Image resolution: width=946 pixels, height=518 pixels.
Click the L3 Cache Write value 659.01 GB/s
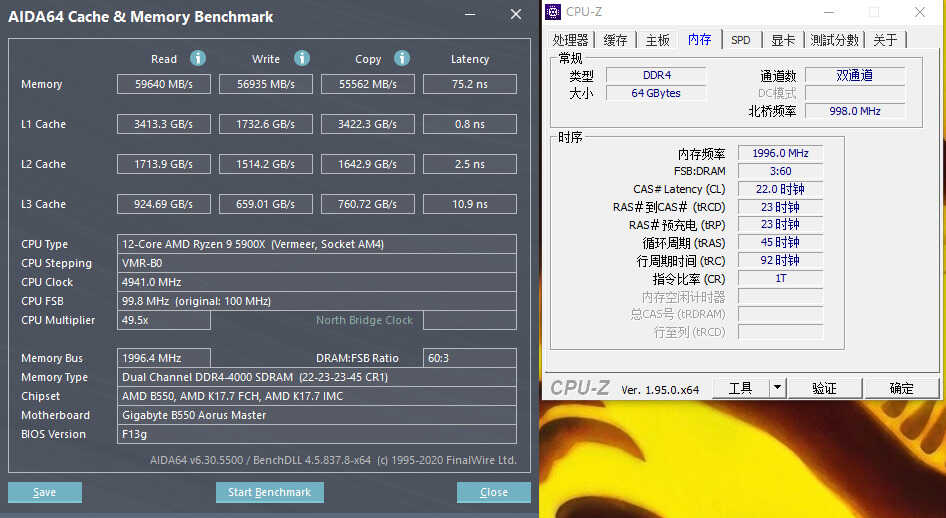point(265,204)
